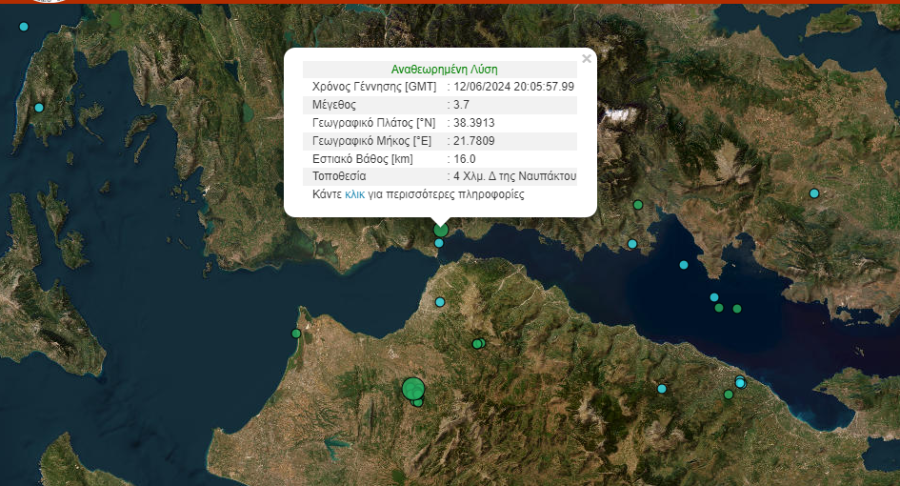Click the latitude value '38.3913'
Viewport: 900px width, 486px height.
[474, 123]
